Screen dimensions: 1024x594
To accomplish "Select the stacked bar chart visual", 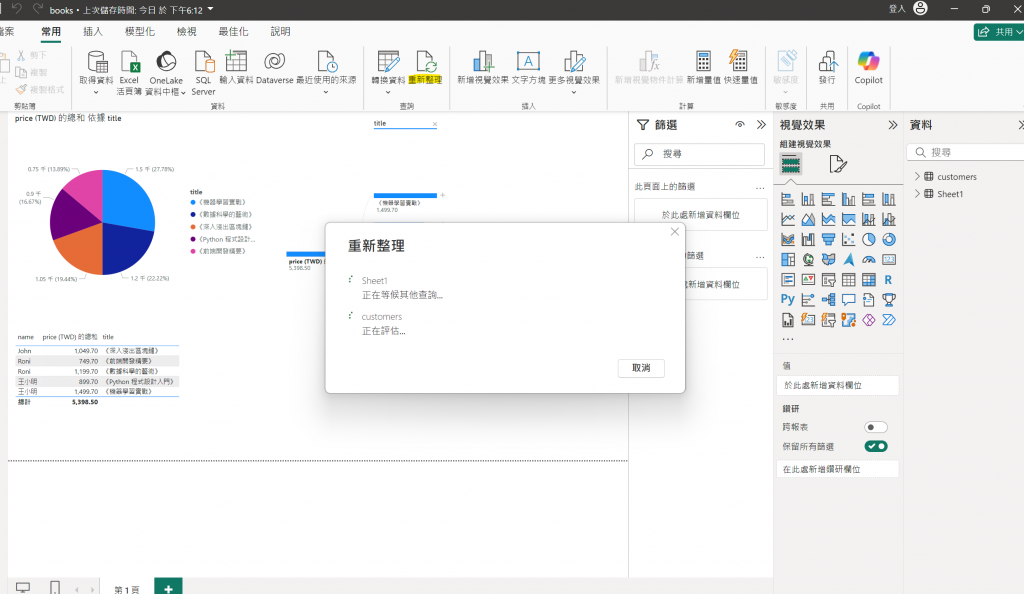I will (788, 199).
